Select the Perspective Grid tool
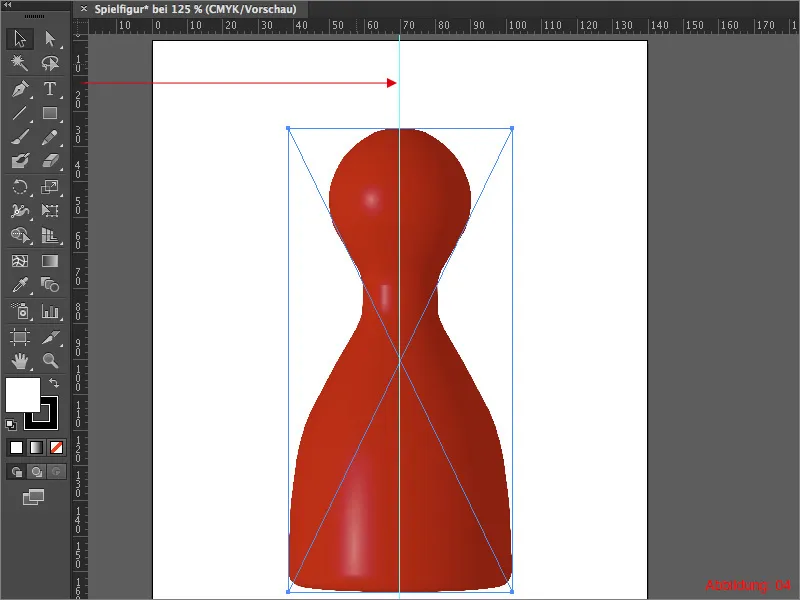Viewport: 800px width, 600px height. click(50, 235)
